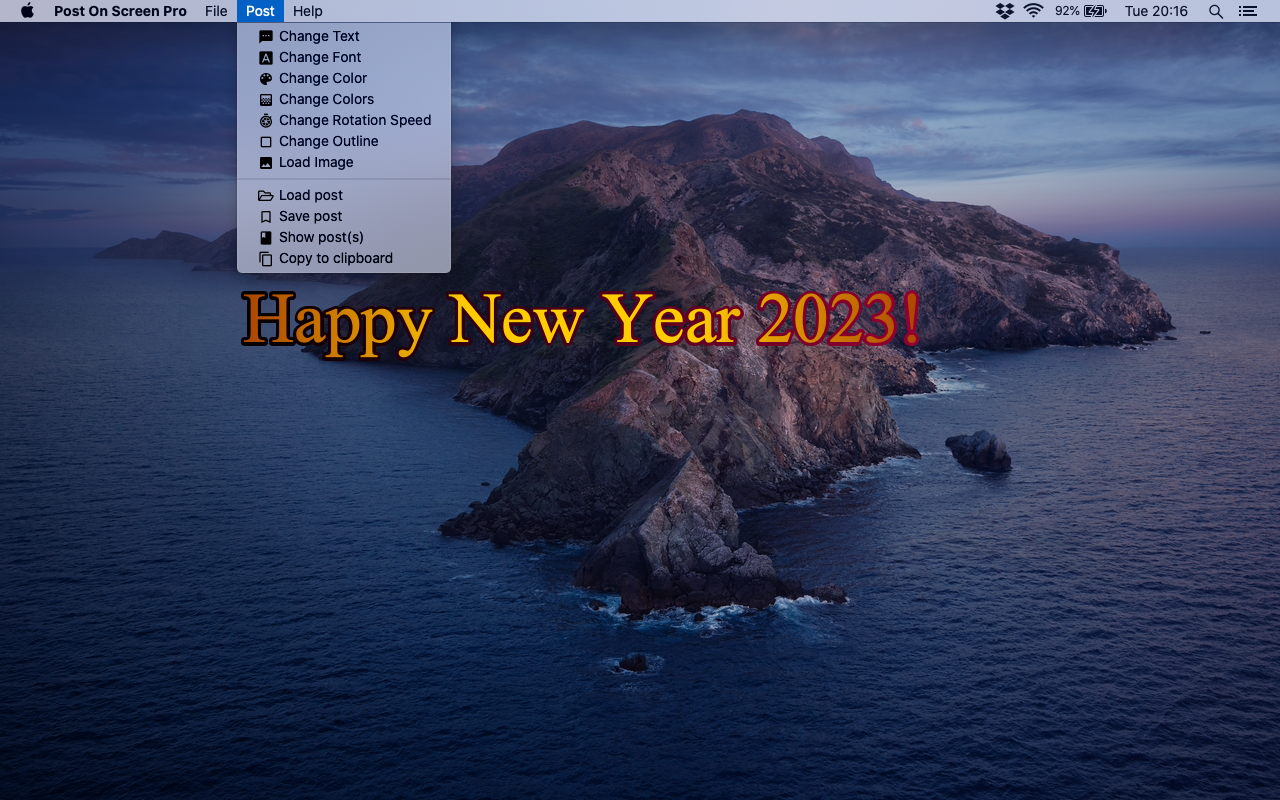Click the Change Font letter icon
The height and width of the screenshot is (800, 1280).
pos(266,57)
